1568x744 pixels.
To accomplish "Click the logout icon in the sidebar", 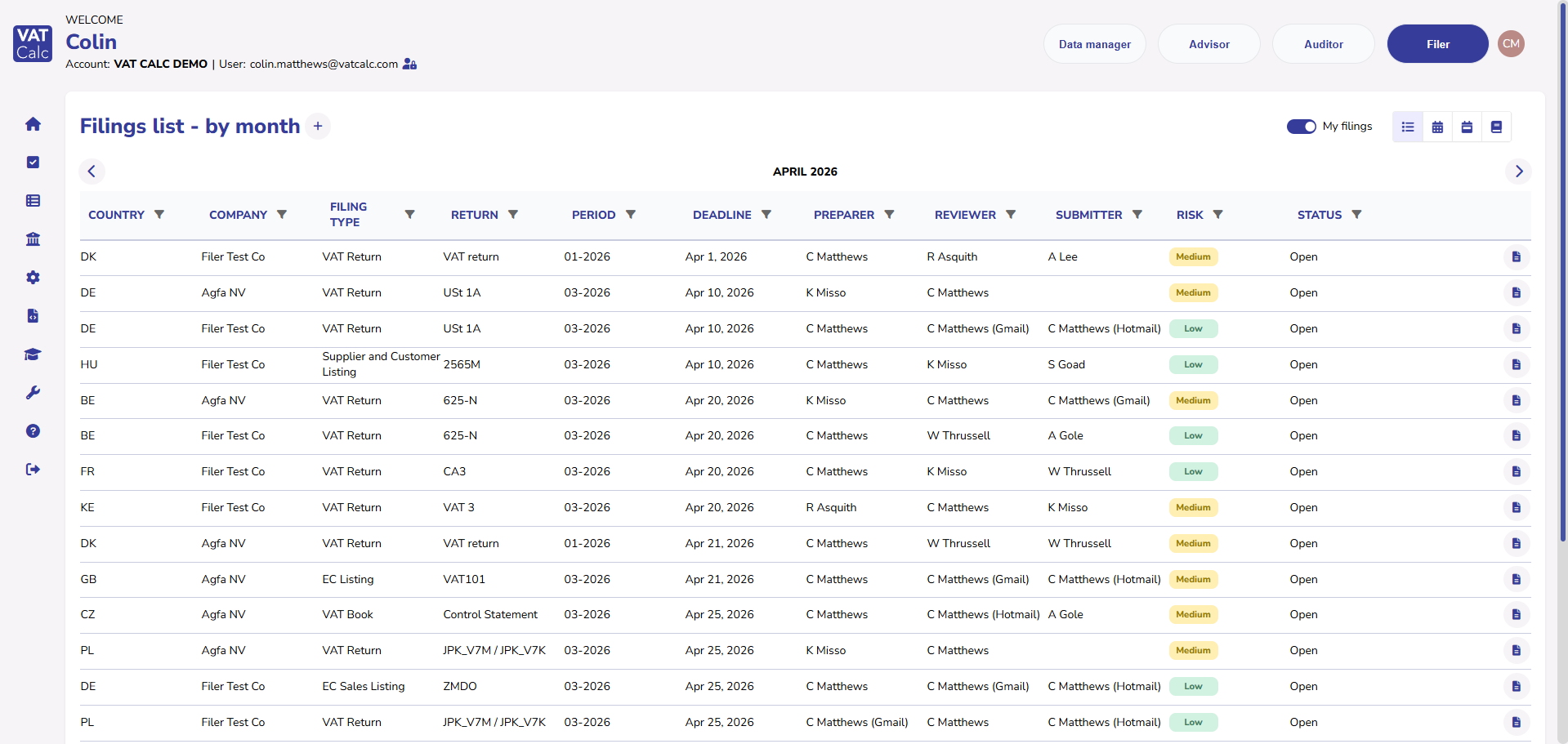I will (x=33, y=470).
